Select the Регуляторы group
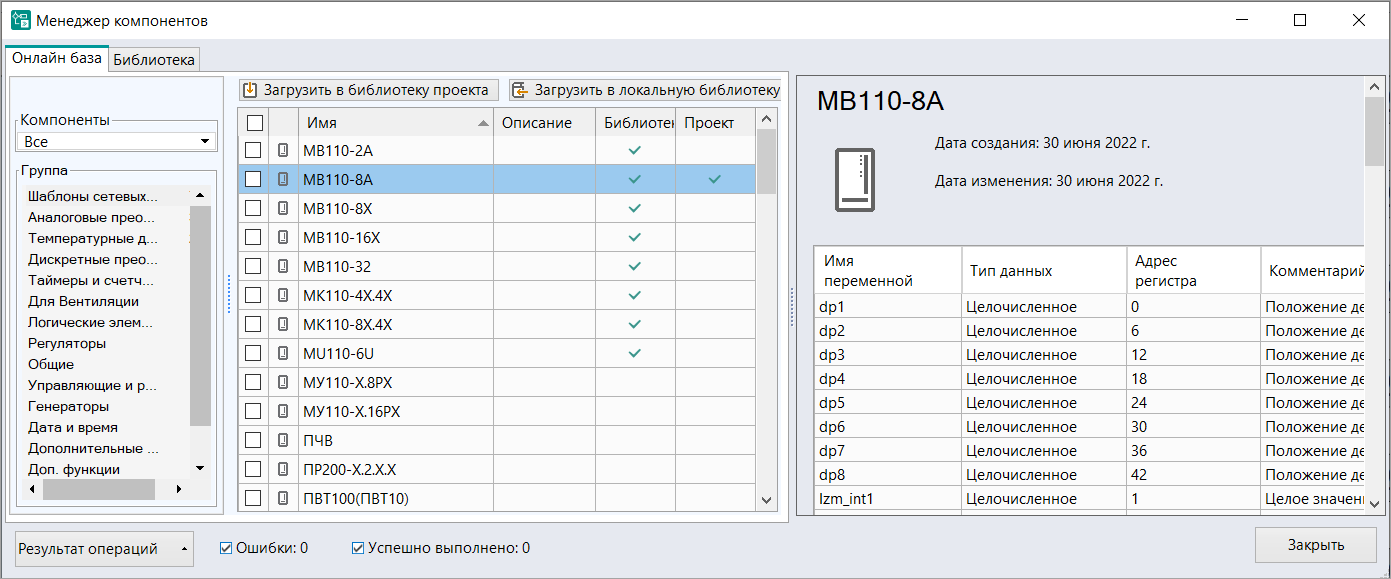The height and width of the screenshot is (579, 1391). point(67,343)
